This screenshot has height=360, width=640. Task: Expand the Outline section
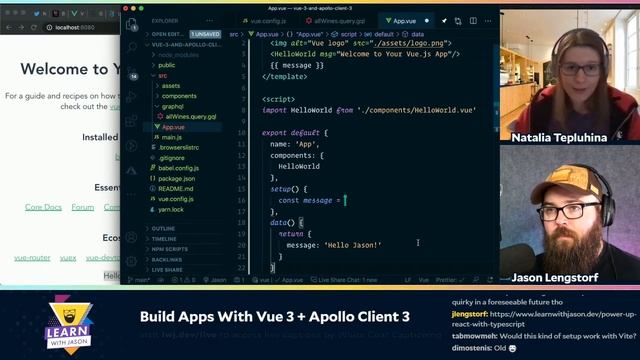coord(161,229)
